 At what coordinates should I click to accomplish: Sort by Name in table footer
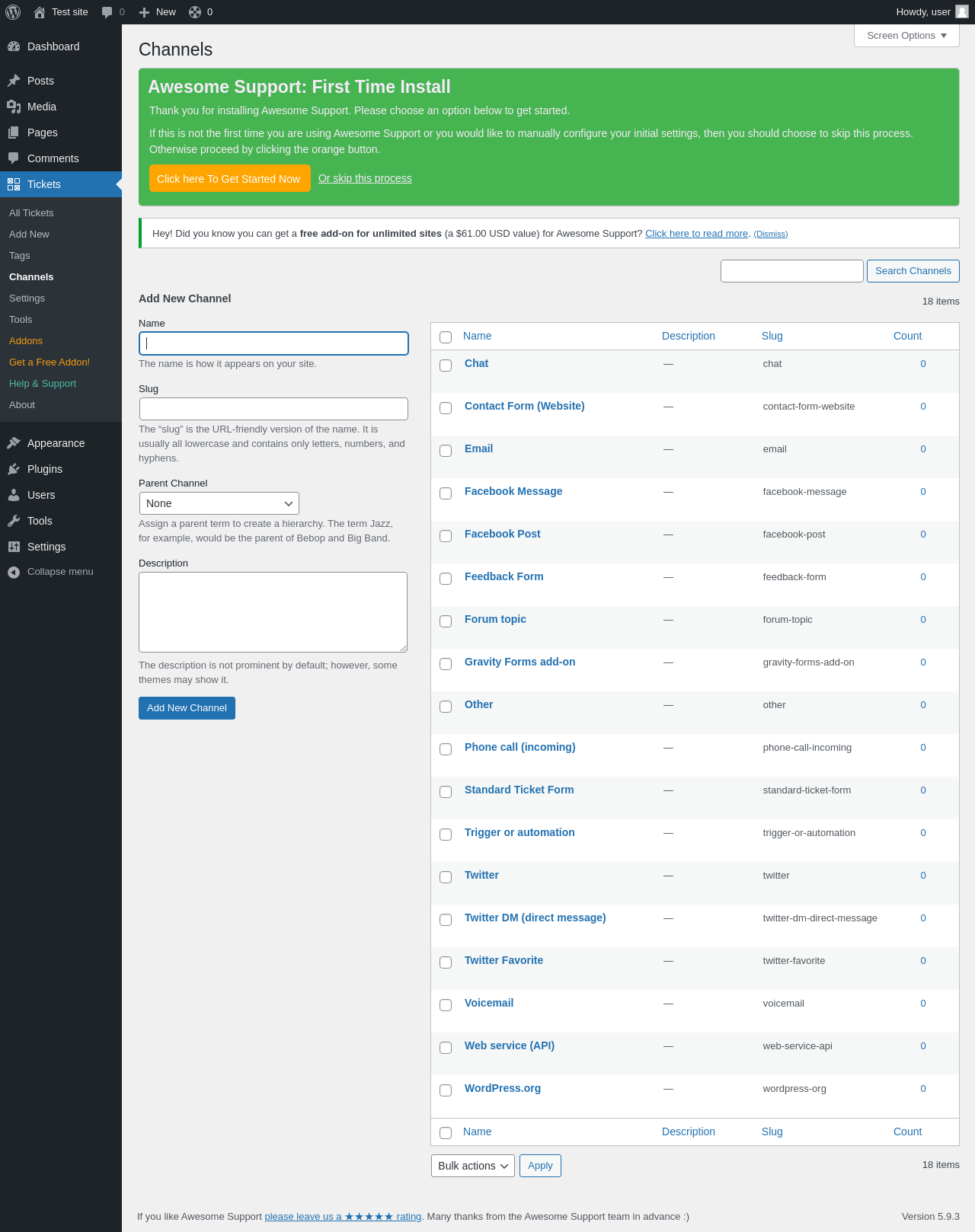tap(477, 1131)
